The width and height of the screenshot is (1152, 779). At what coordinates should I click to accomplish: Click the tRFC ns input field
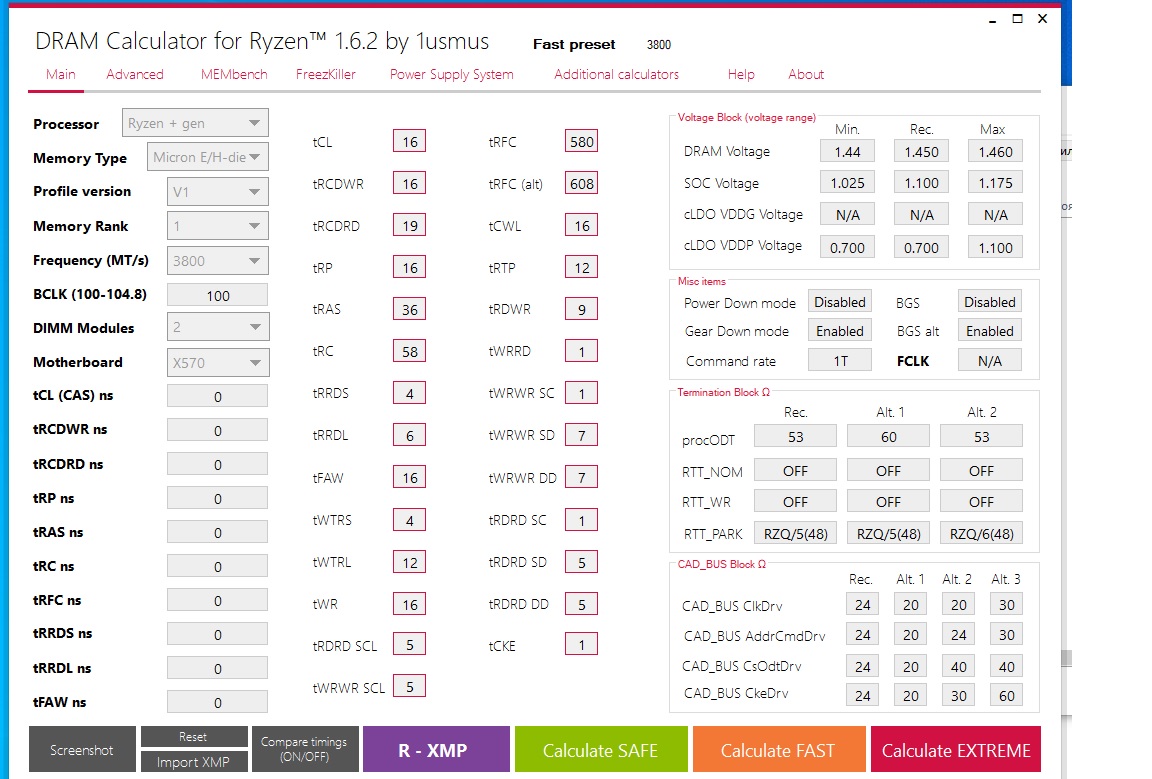217,600
